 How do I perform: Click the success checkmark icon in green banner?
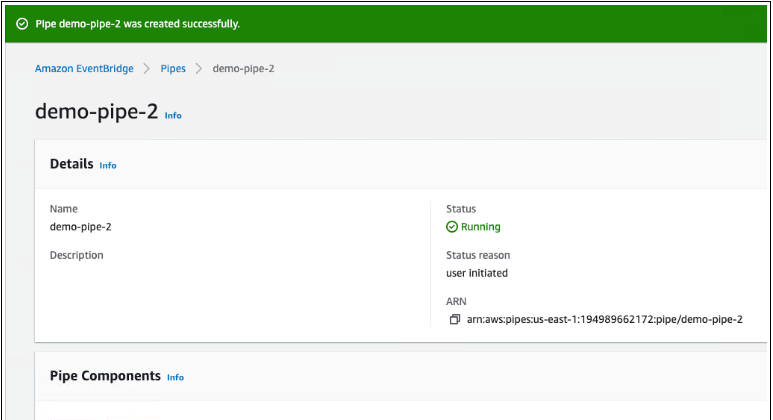22,23
